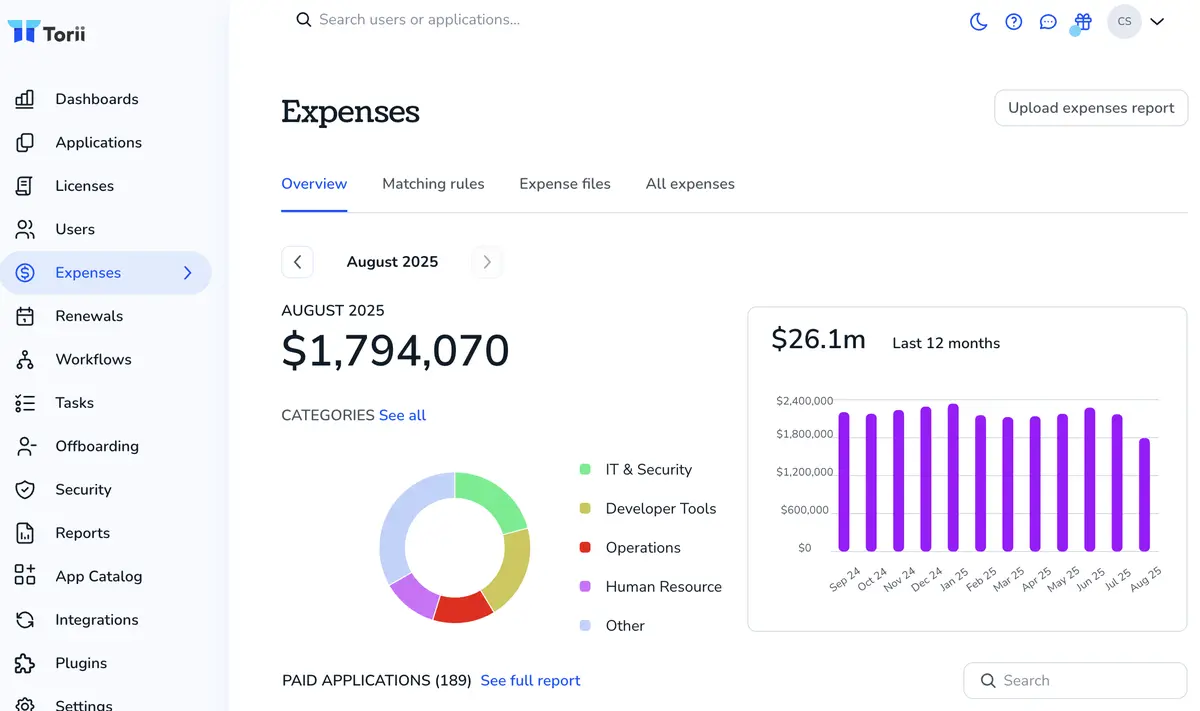Go to previous month with left chevron

297,262
